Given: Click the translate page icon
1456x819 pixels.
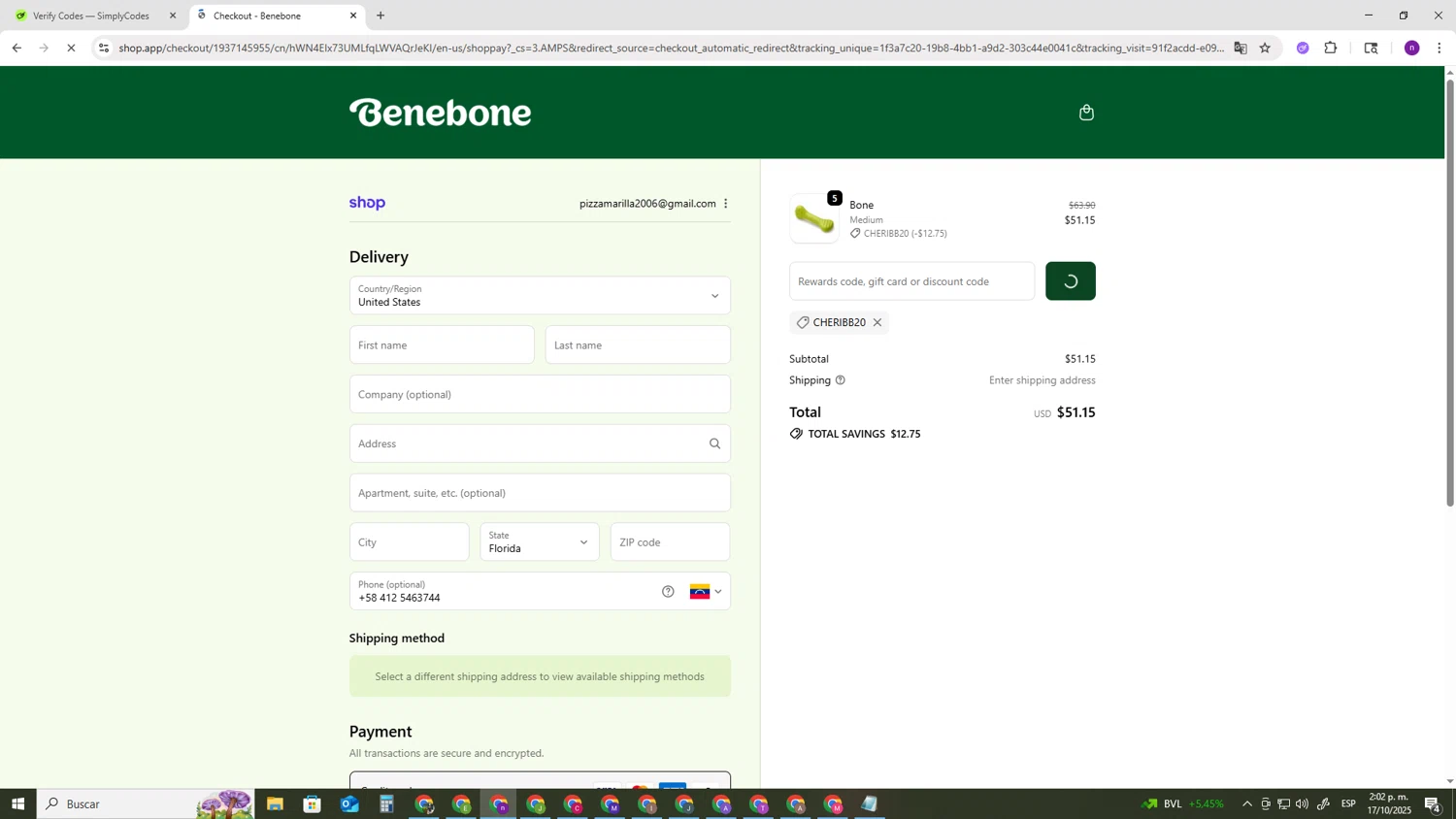Looking at the screenshot, I should point(1240,48).
